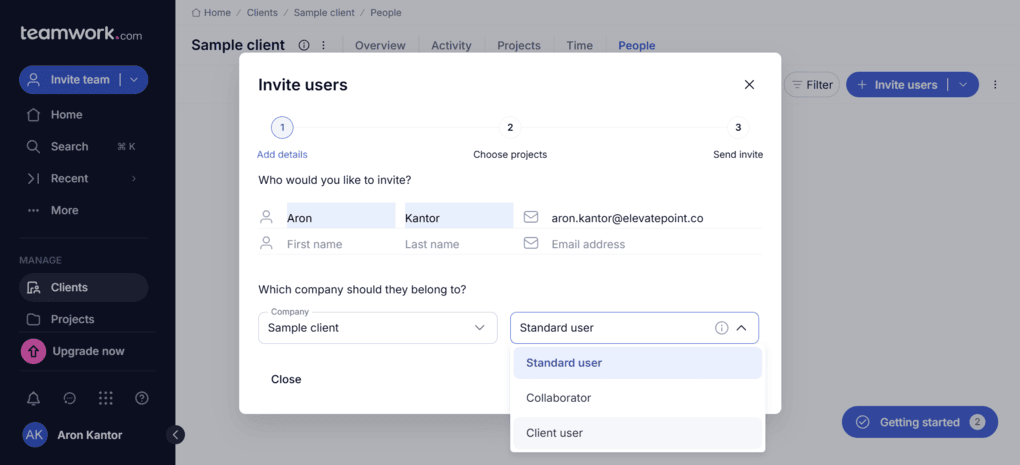Click the empty Last name field

click(459, 244)
